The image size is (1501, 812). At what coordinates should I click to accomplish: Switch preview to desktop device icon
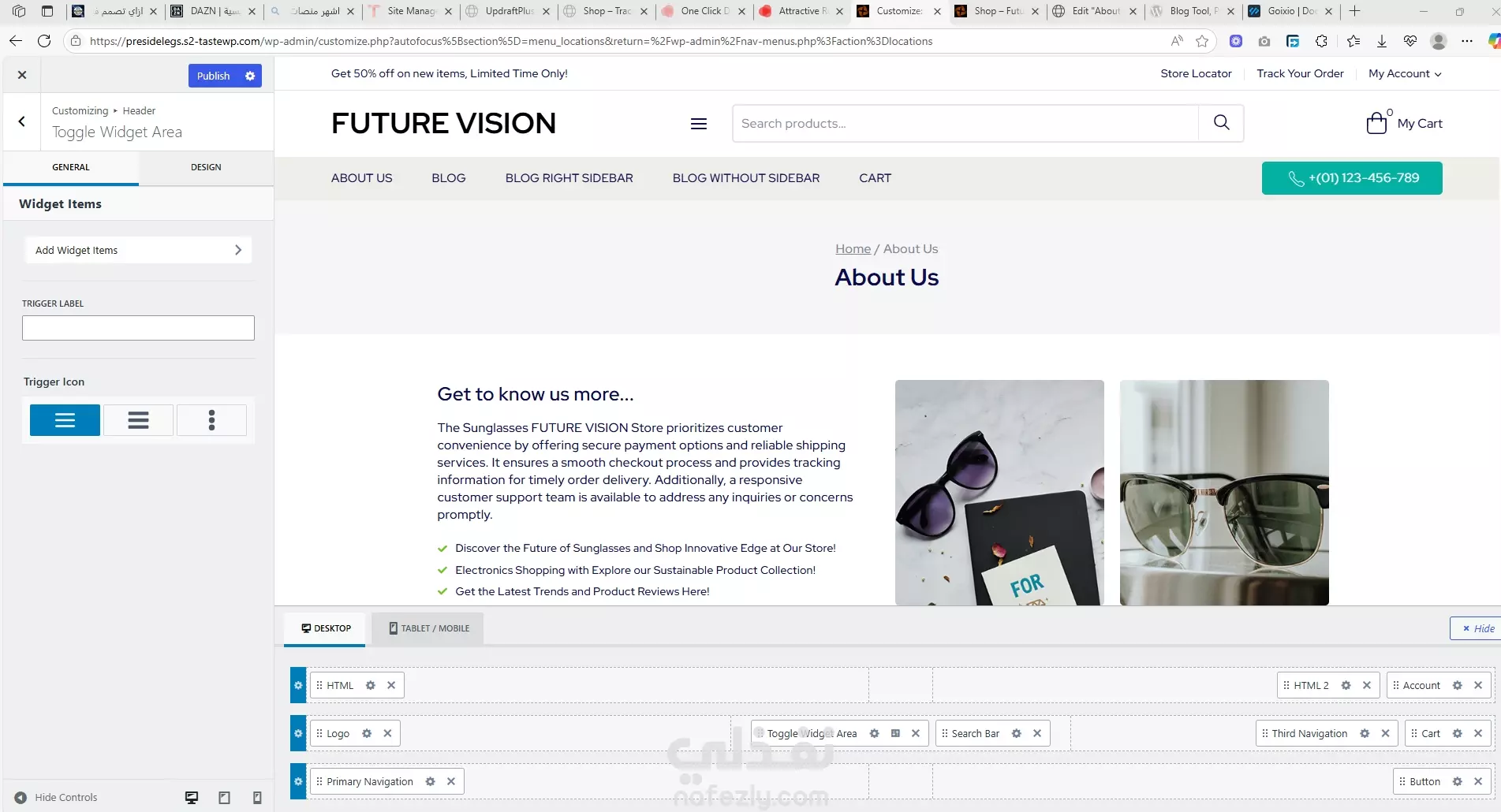pyautogui.click(x=192, y=797)
